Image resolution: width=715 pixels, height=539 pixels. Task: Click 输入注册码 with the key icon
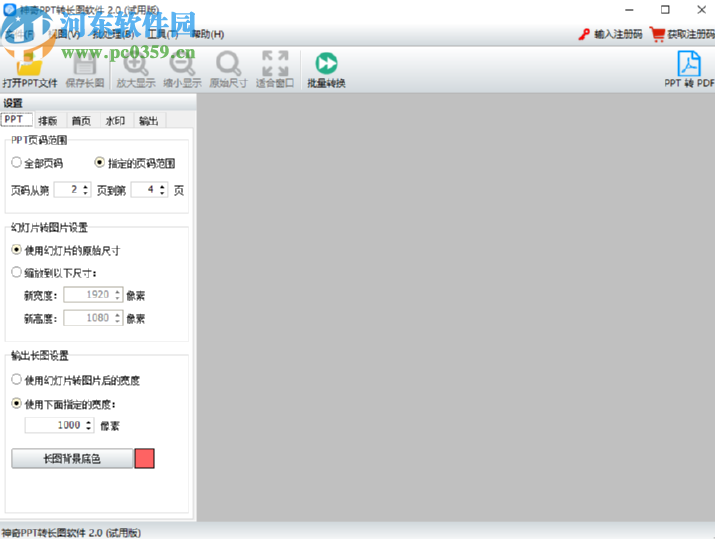point(610,34)
